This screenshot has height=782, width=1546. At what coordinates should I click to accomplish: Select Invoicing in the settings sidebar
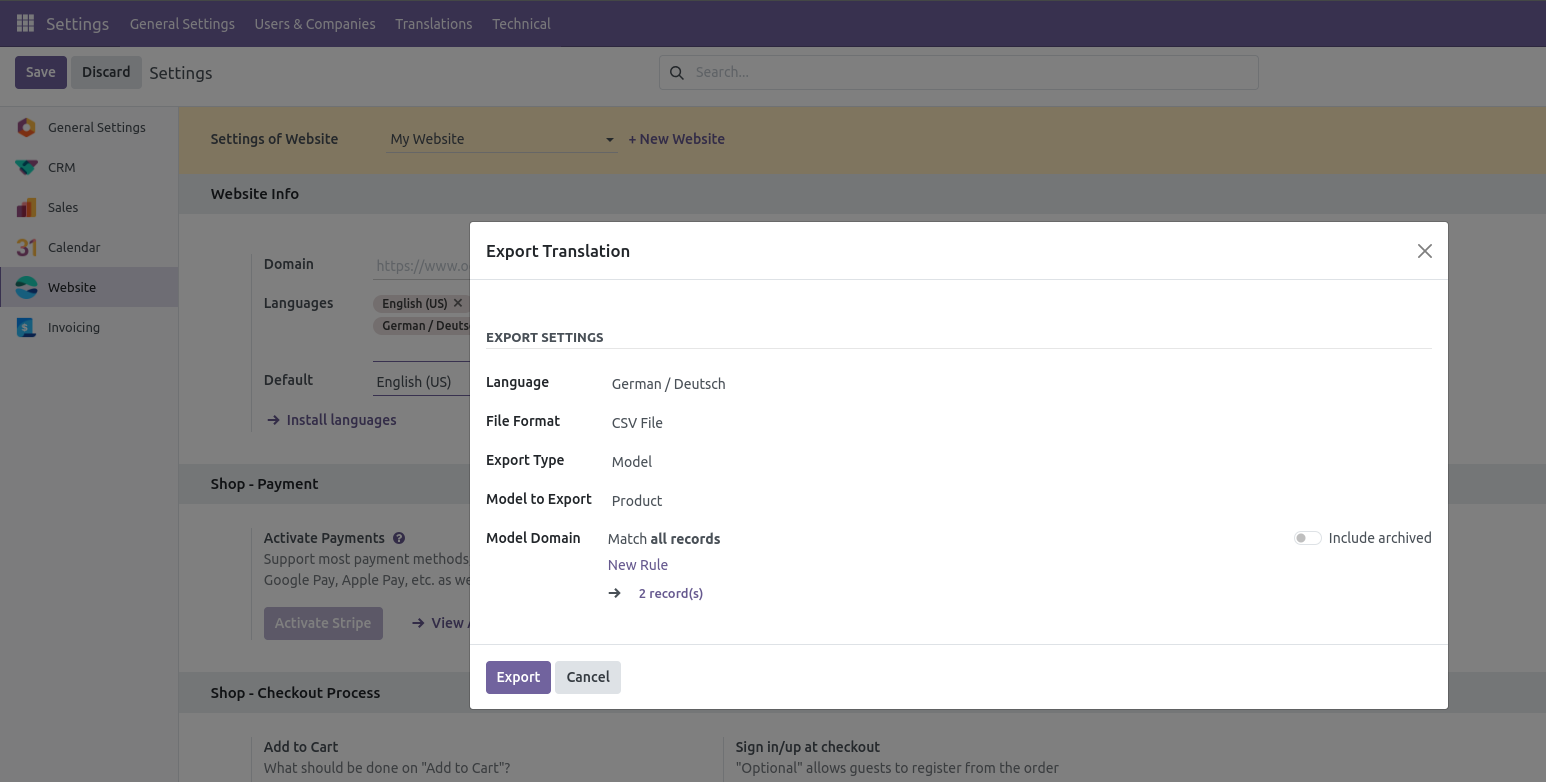(89, 327)
